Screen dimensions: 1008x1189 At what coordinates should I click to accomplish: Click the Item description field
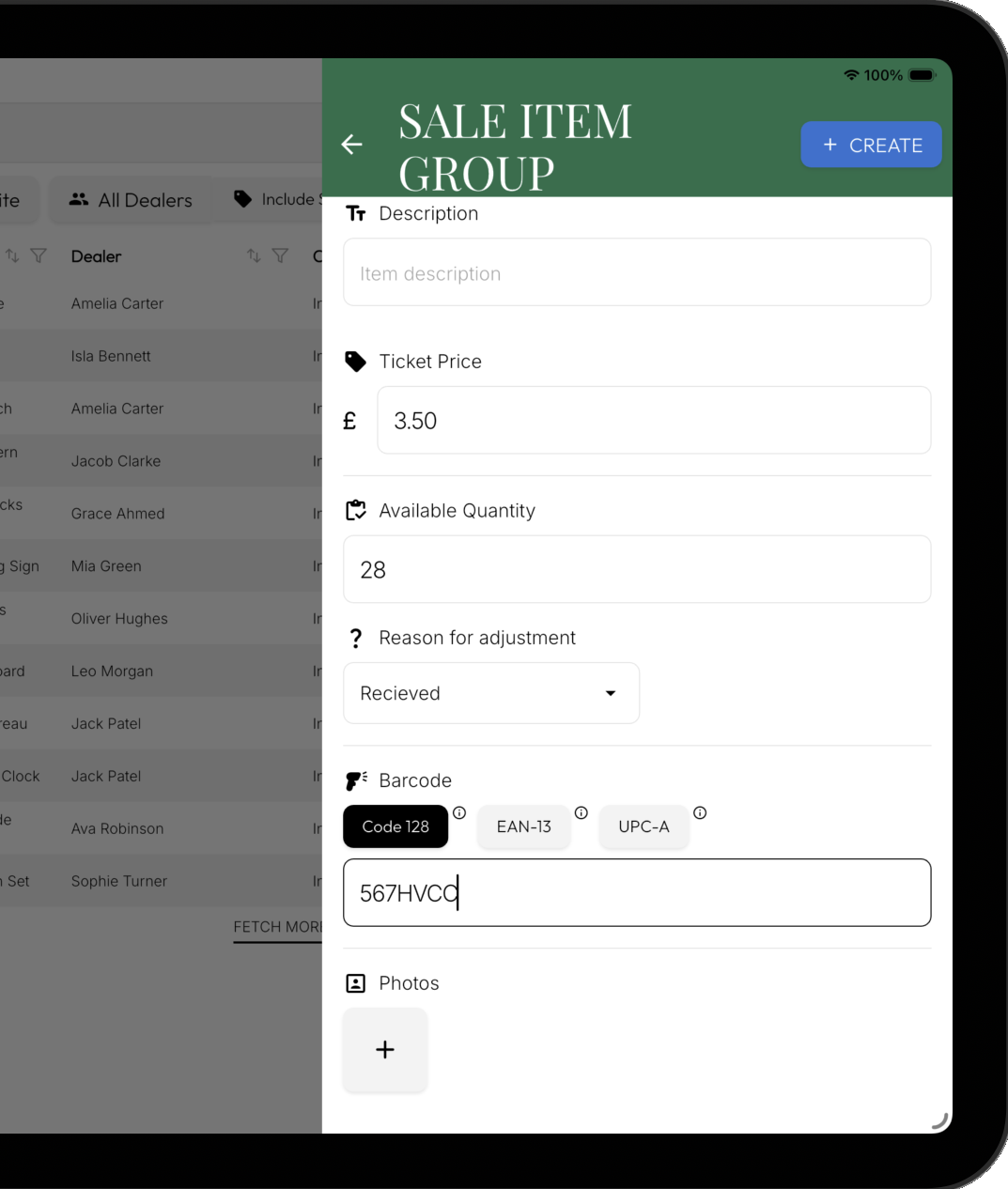pos(637,272)
